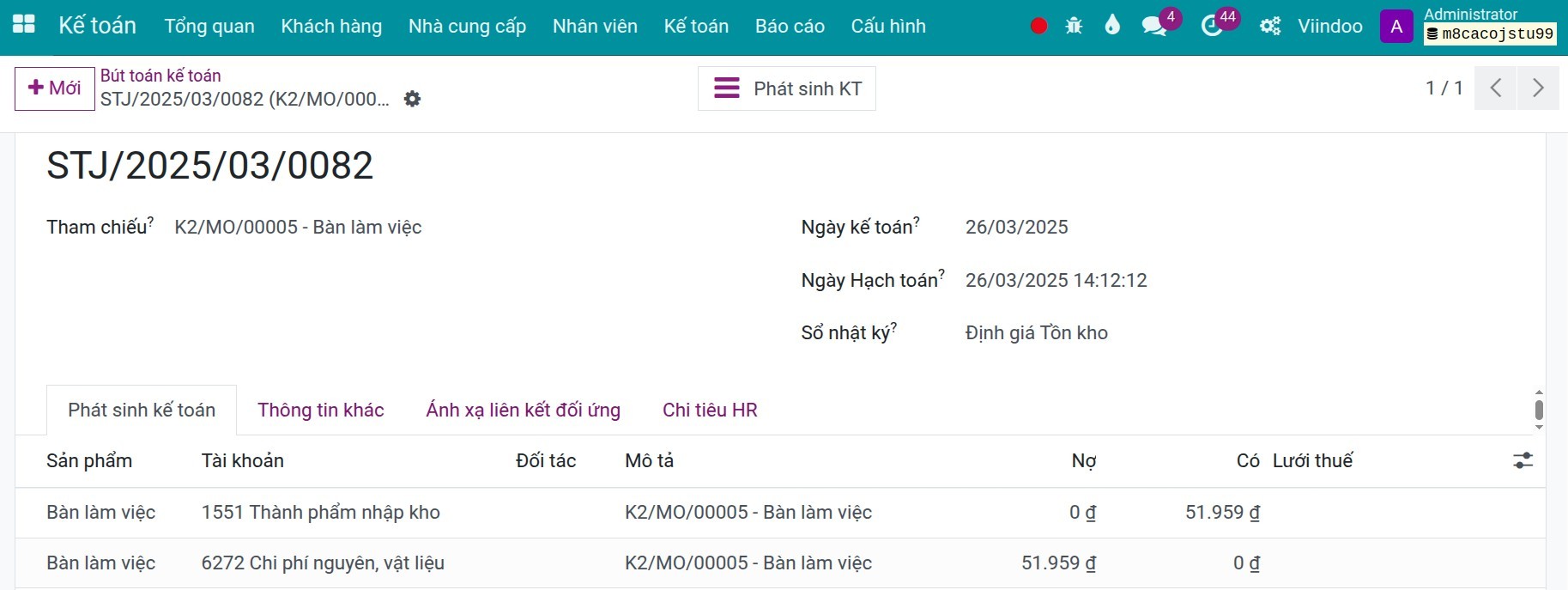
Task: Click the credit amount 51.959 ₫ in 1551 row
Action: coord(1222,513)
